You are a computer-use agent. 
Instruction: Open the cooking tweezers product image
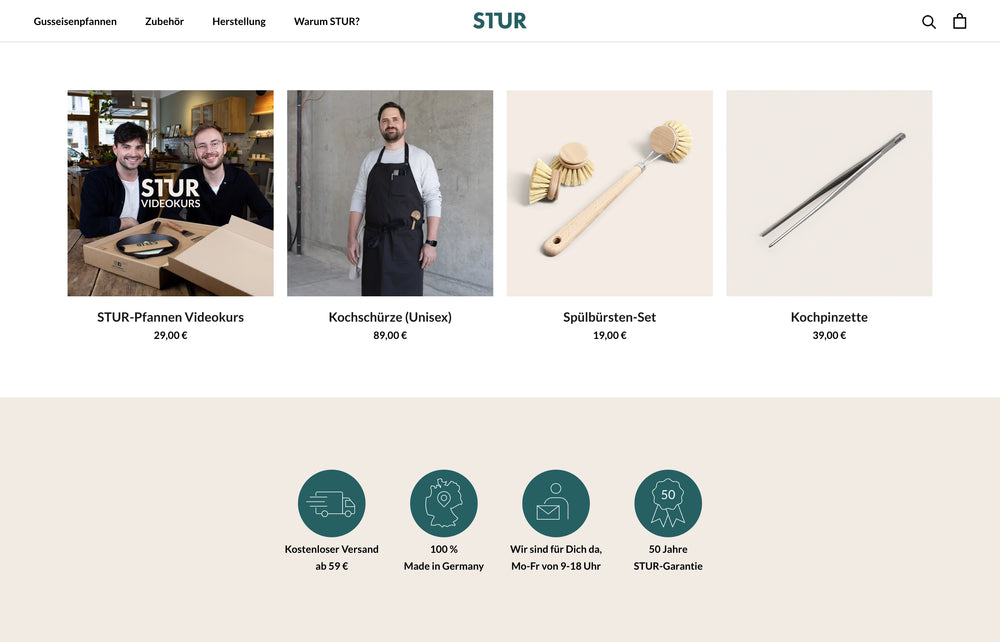pos(829,193)
